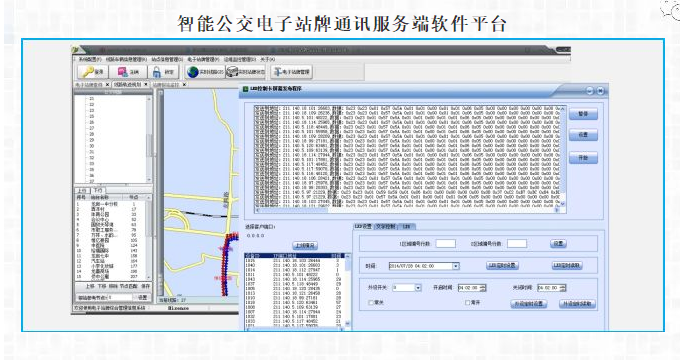Click the blue padlock lock icon
680x360 pixels.
click(157, 72)
